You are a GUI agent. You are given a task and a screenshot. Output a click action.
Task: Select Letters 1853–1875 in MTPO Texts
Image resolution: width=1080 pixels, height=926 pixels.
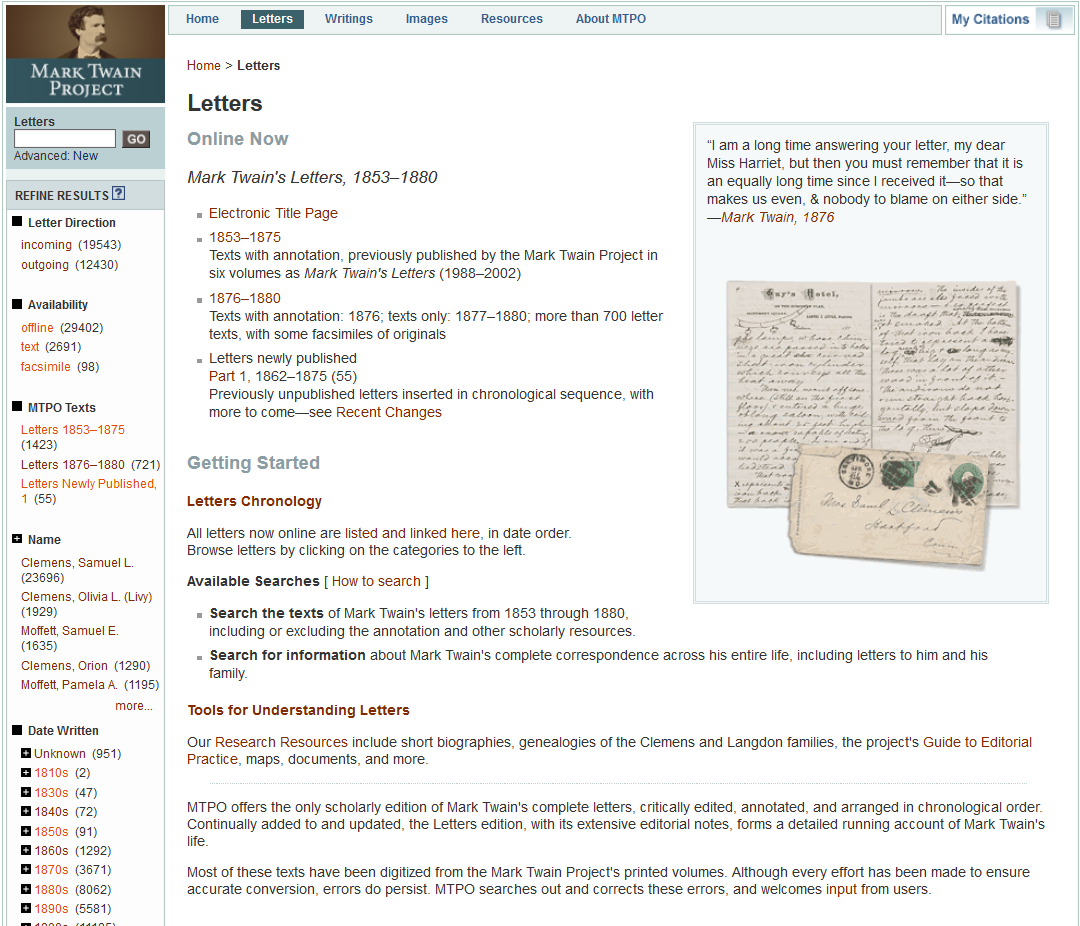point(72,429)
